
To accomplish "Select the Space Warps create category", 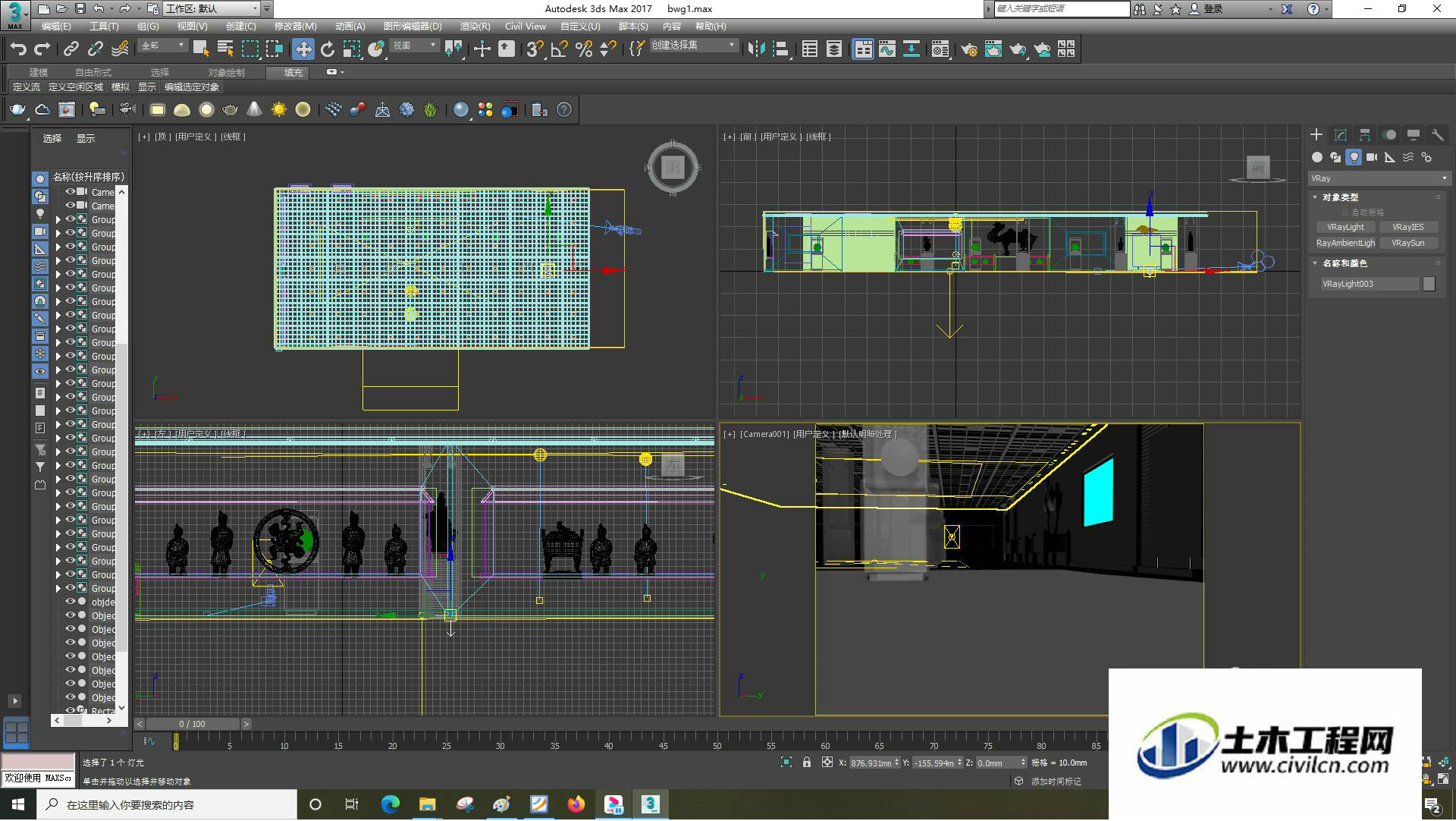I will pyautogui.click(x=1408, y=157).
